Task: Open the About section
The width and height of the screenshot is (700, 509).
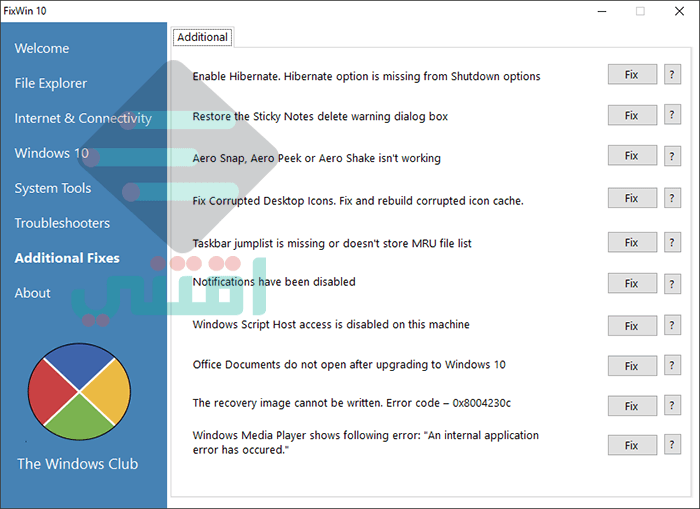Action: tap(33, 293)
